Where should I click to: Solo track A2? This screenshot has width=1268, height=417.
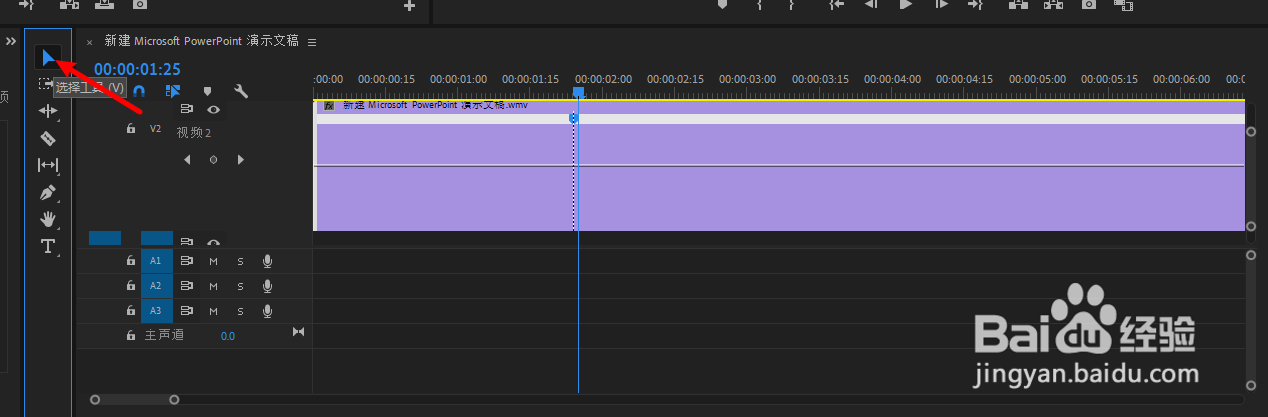pyautogui.click(x=240, y=285)
